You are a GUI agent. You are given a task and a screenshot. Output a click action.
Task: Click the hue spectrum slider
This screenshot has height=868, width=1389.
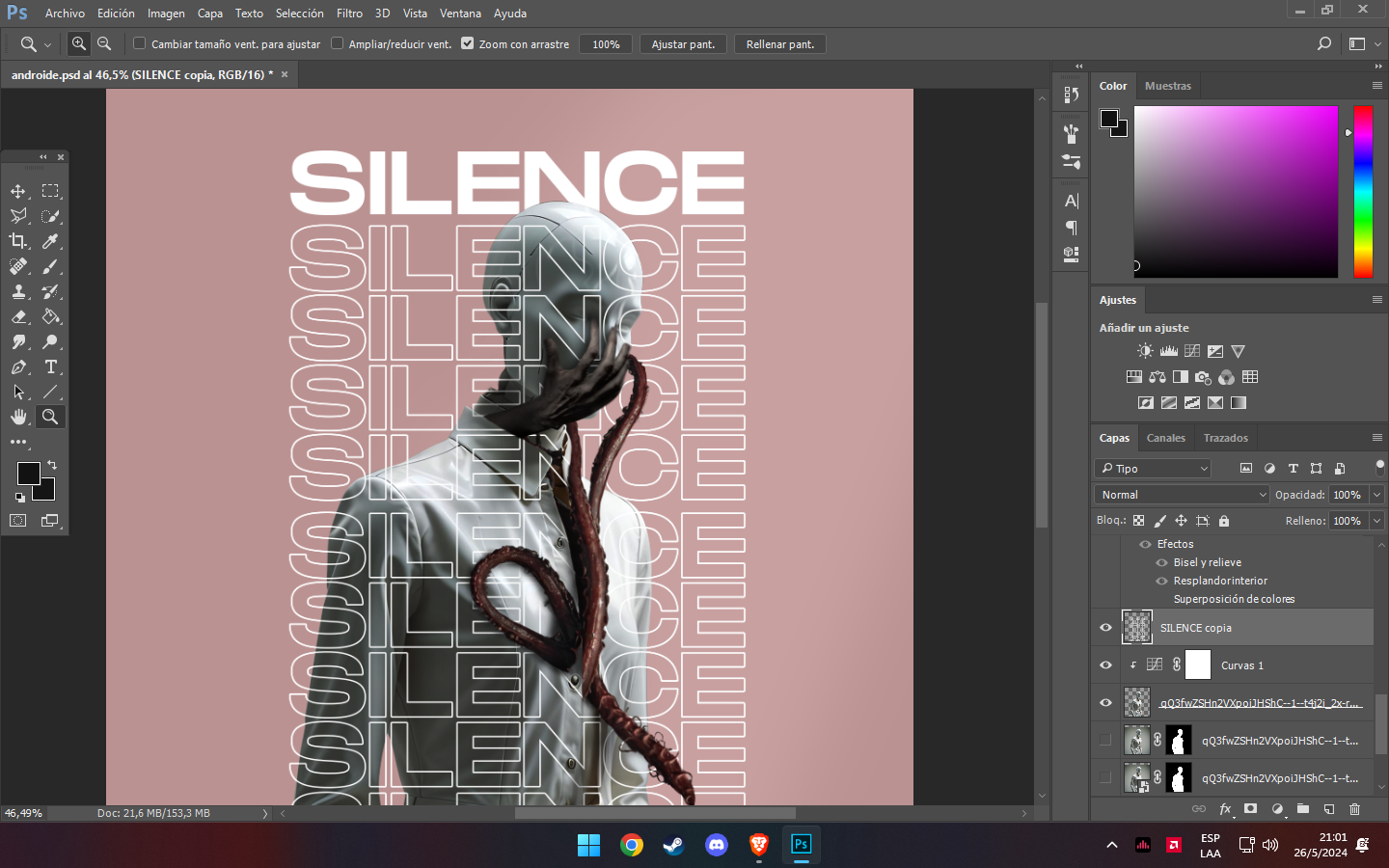[1363, 192]
